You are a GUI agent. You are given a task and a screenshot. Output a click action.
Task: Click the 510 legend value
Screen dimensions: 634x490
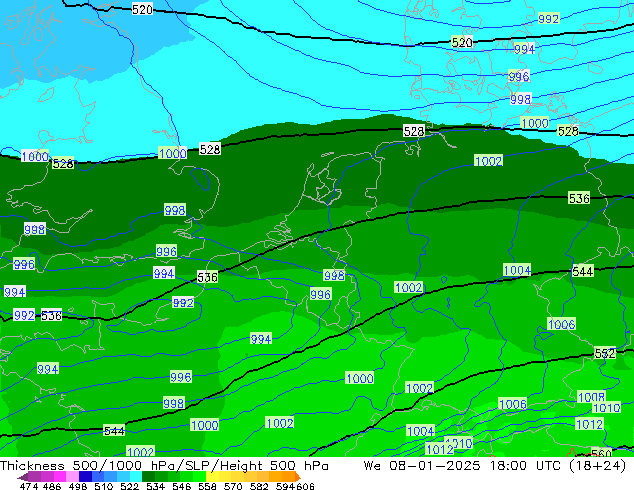(x=104, y=486)
